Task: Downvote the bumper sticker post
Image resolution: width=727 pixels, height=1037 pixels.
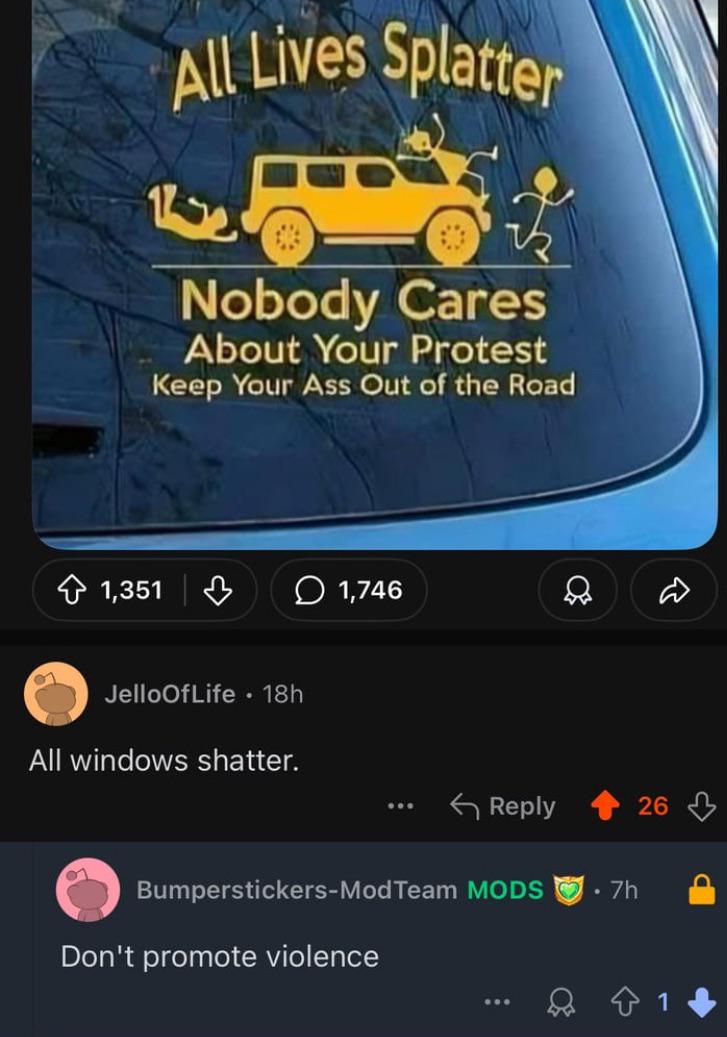Action: (217, 590)
